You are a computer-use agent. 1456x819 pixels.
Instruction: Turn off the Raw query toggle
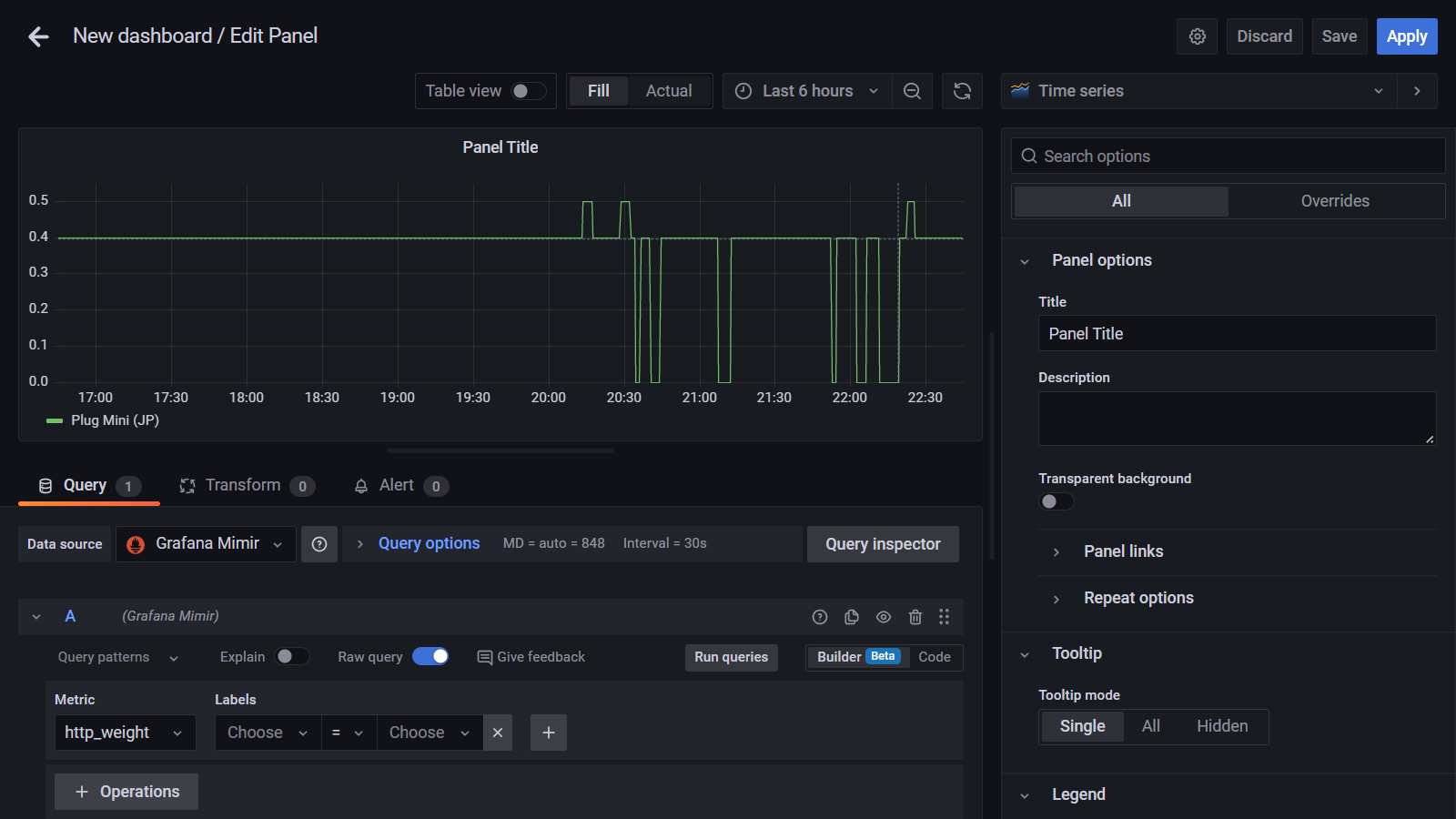pos(430,657)
